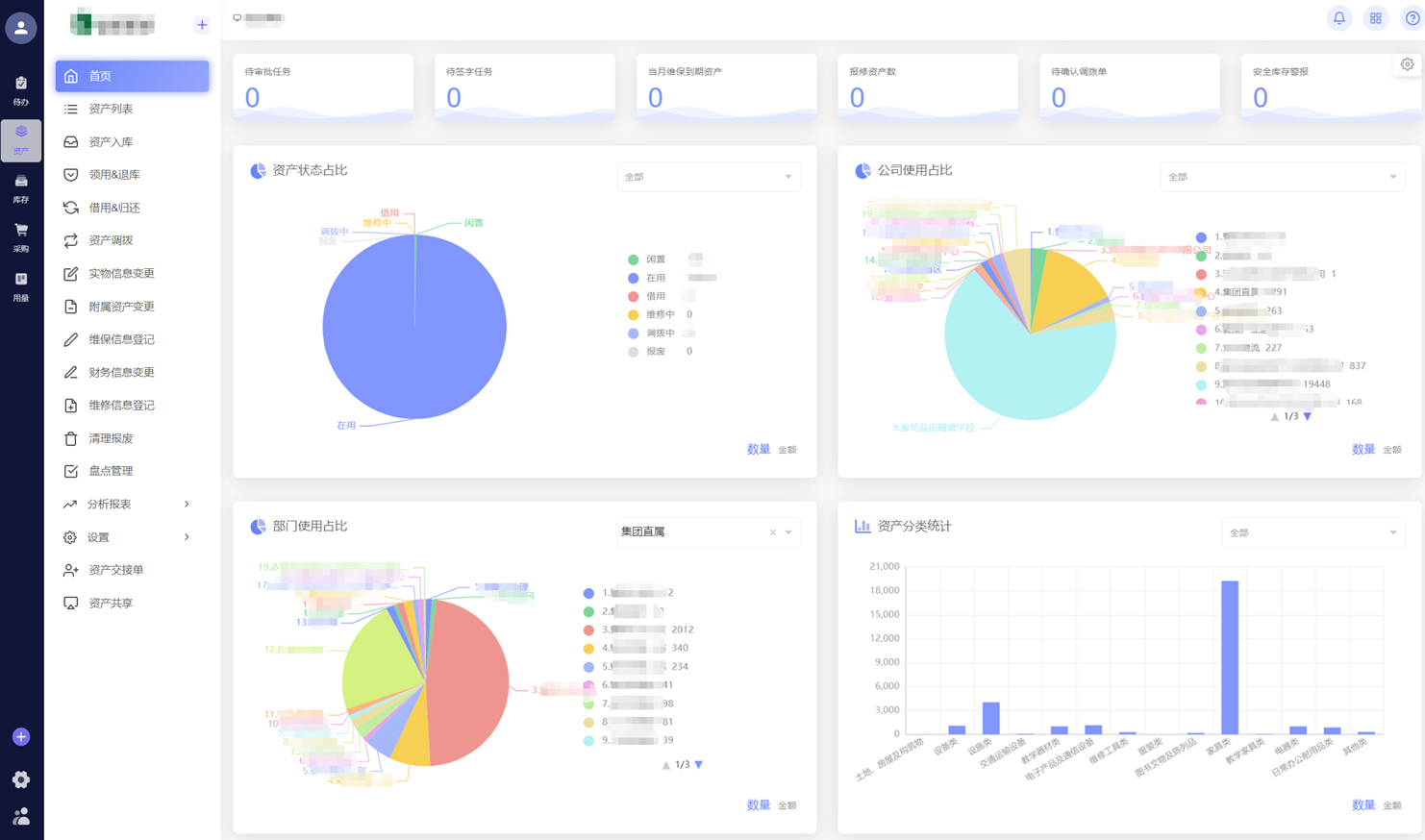The width and height of the screenshot is (1425, 840).
Task: Switch 资产状态占比 chart to 金额
Action: tap(787, 450)
